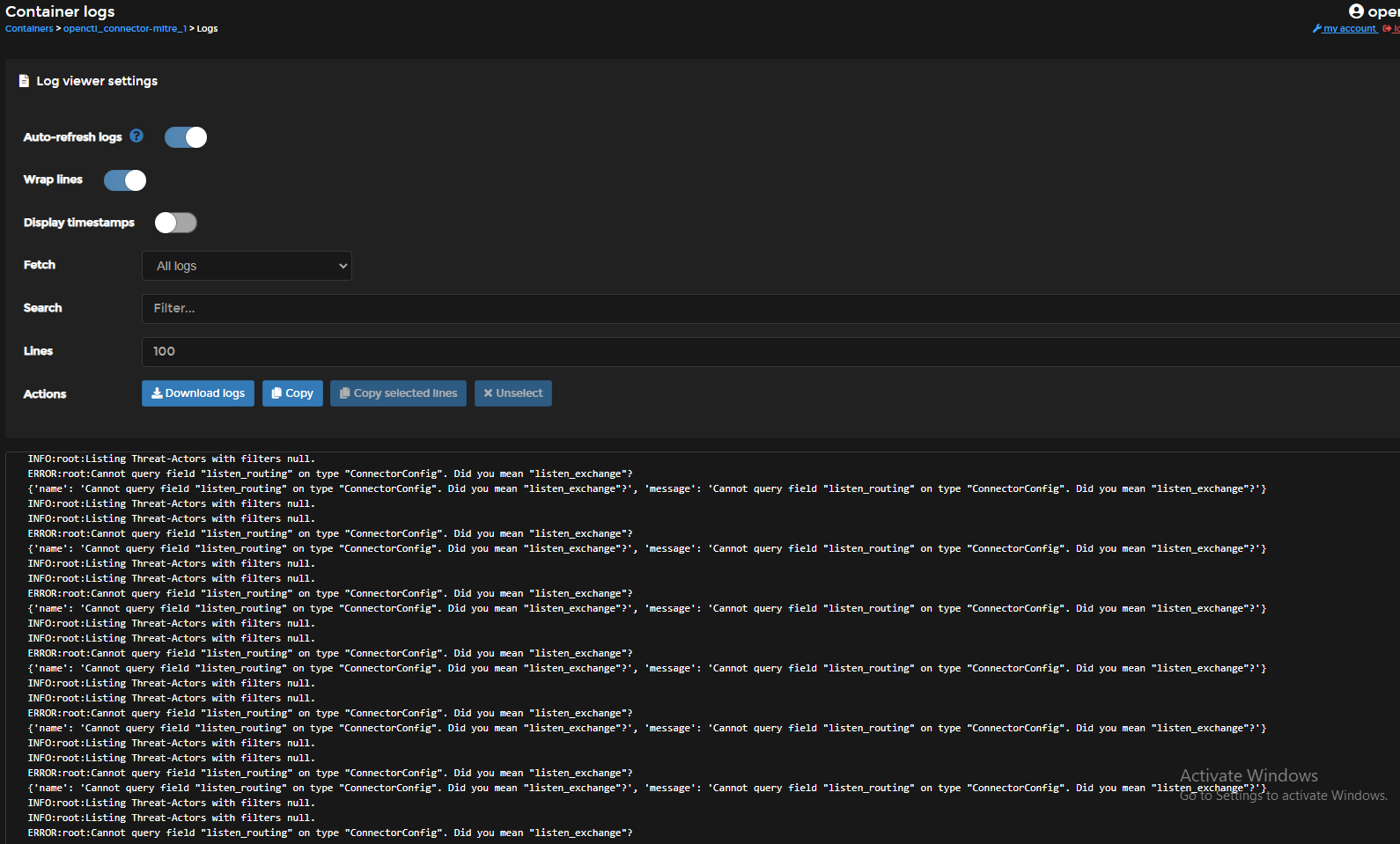Open the Fetch All logs dropdown

[247, 266]
